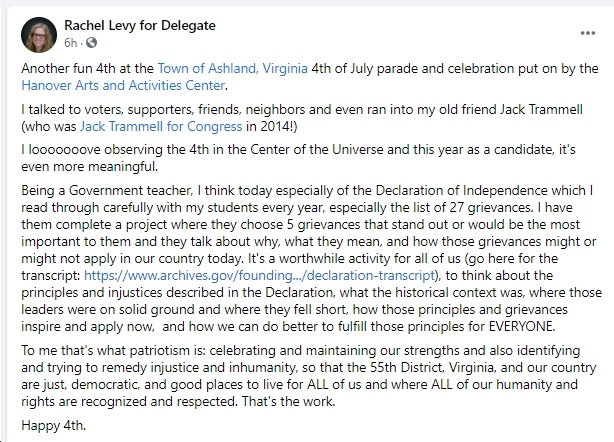The image size is (614, 442).
Task: Click the "To me that's what patriotism" paragraph
Action: 309,376
